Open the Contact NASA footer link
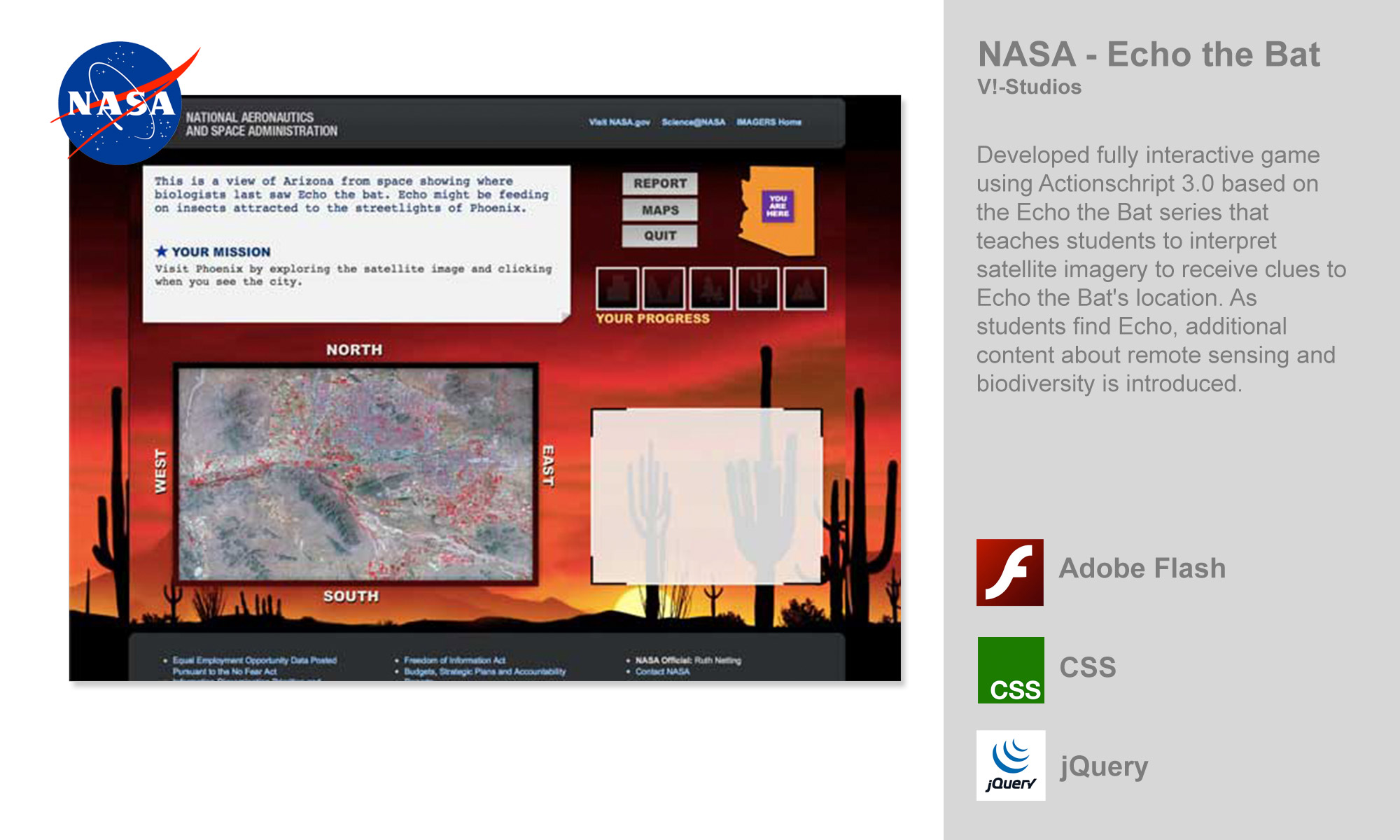Screen dimensions: 1400x840 [662, 671]
